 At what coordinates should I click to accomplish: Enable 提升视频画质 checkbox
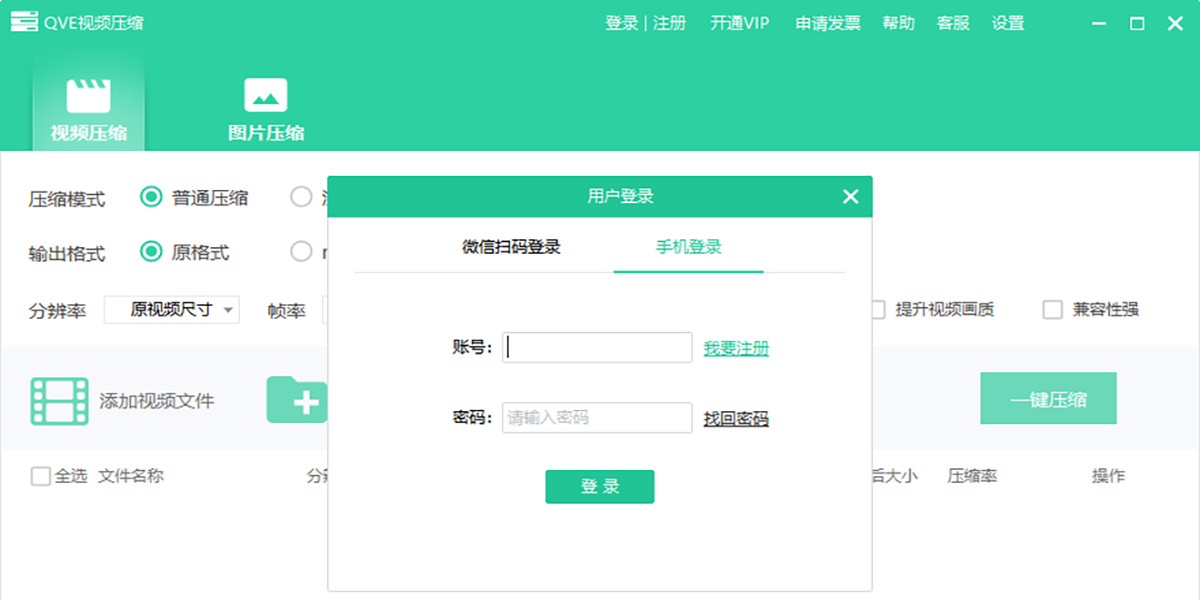click(878, 310)
